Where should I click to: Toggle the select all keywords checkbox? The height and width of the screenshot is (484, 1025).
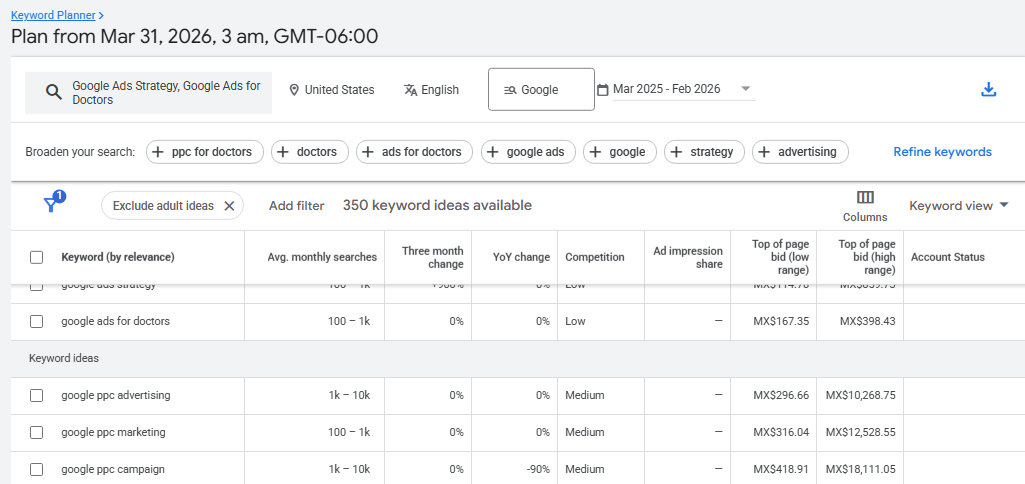pos(37,257)
